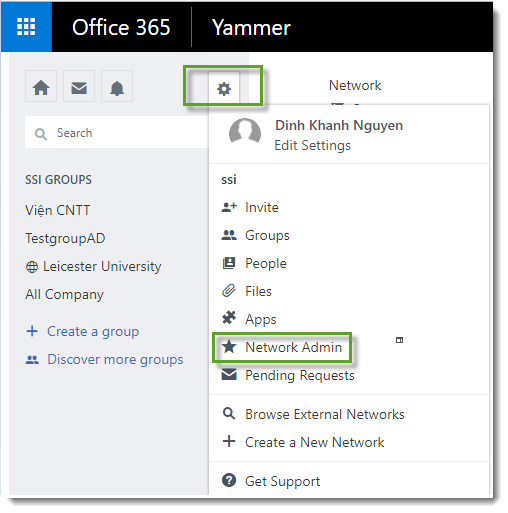The height and width of the screenshot is (513, 508).
Task: Open the Dinh Khanh Nguyen profile name
Action: point(339,125)
